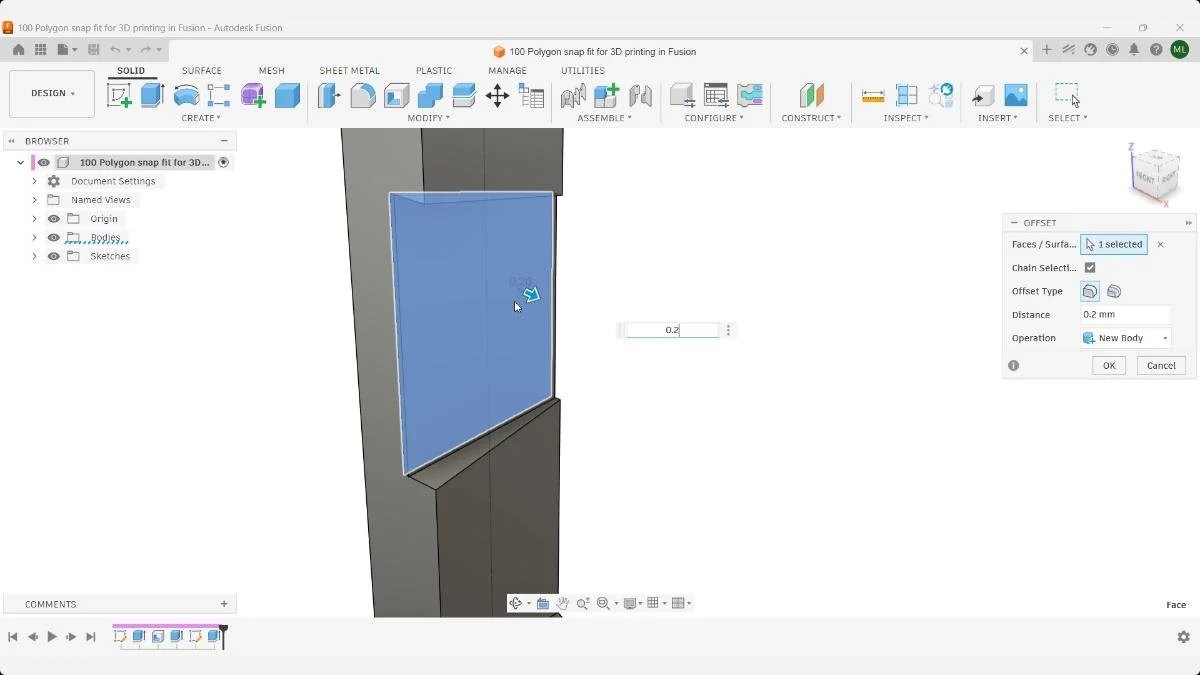Select the Measure ruler icon
This screenshot has height=675, width=1200.
(x=873, y=95)
